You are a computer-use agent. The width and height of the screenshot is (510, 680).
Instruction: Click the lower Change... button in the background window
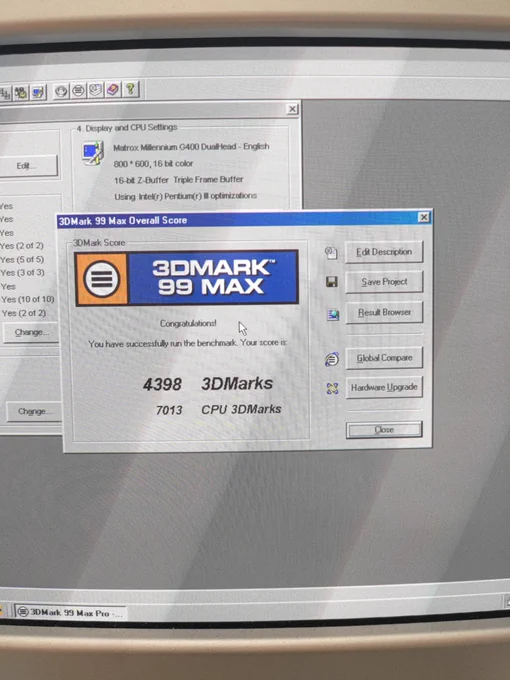click(x=34, y=411)
